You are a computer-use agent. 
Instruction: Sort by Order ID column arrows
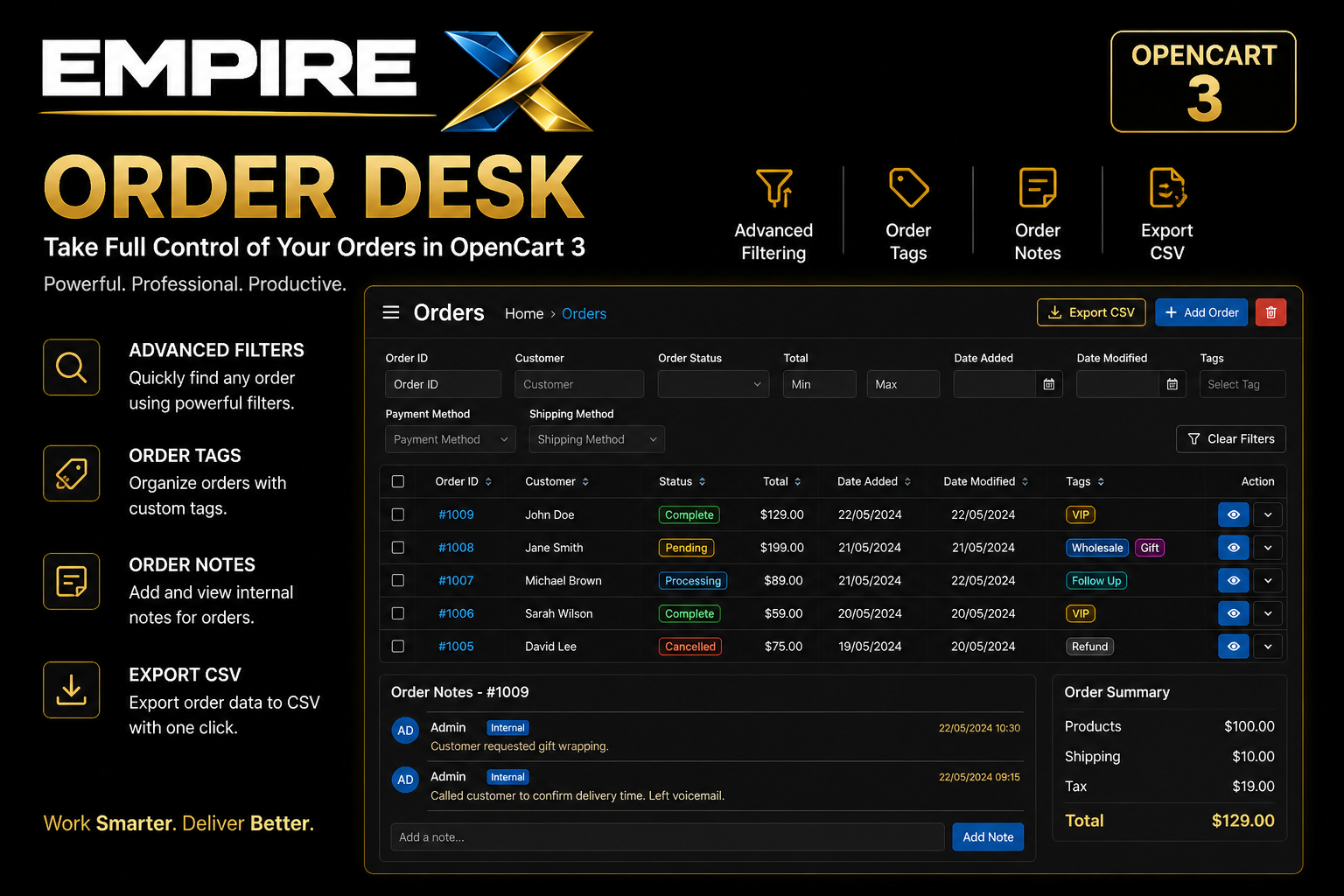coord(488,482)
